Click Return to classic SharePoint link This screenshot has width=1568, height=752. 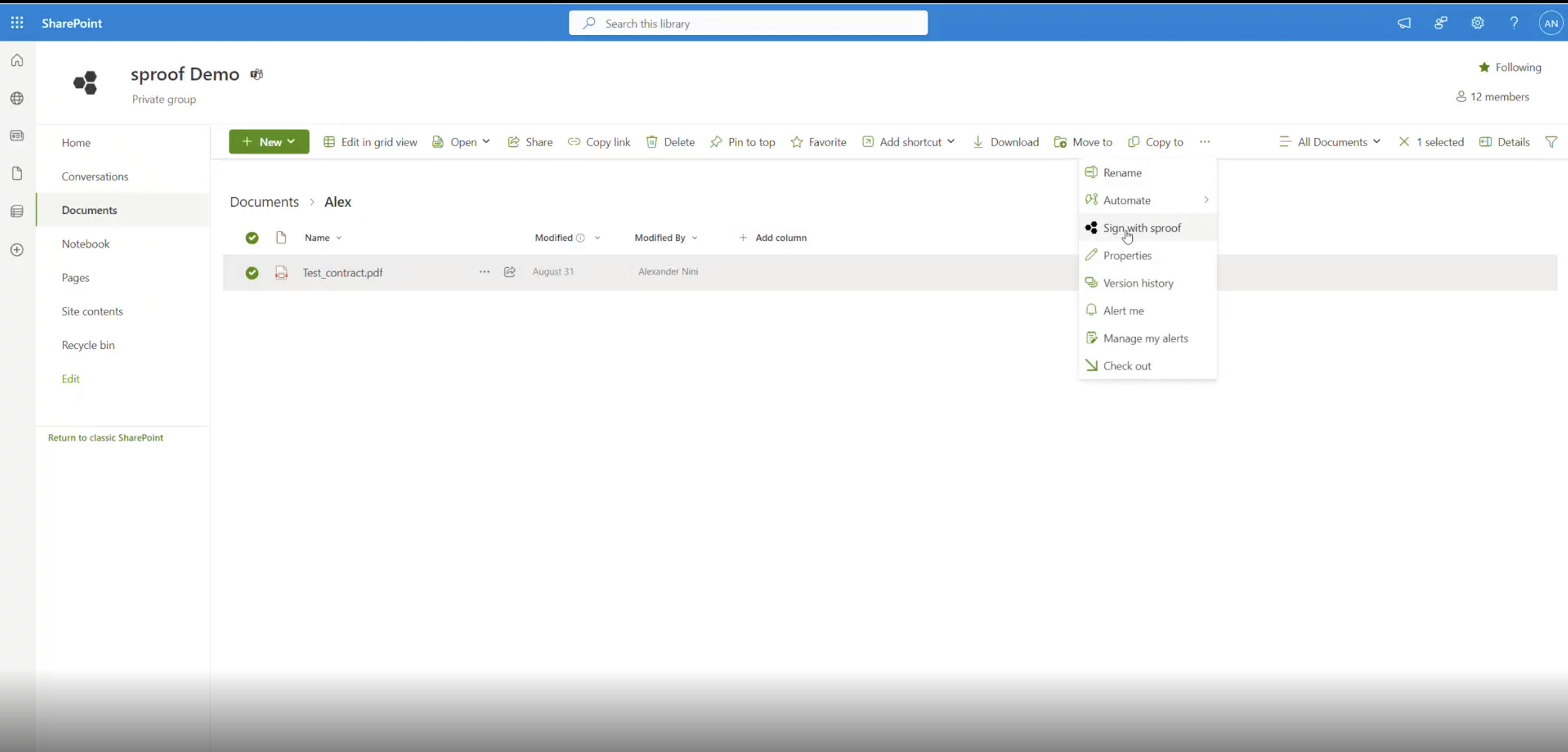[x=105, y=438]
